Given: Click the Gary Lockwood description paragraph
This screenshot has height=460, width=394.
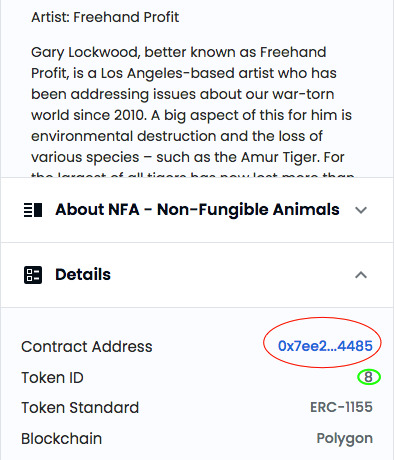Looking at the screenshot, I should 192,111.
